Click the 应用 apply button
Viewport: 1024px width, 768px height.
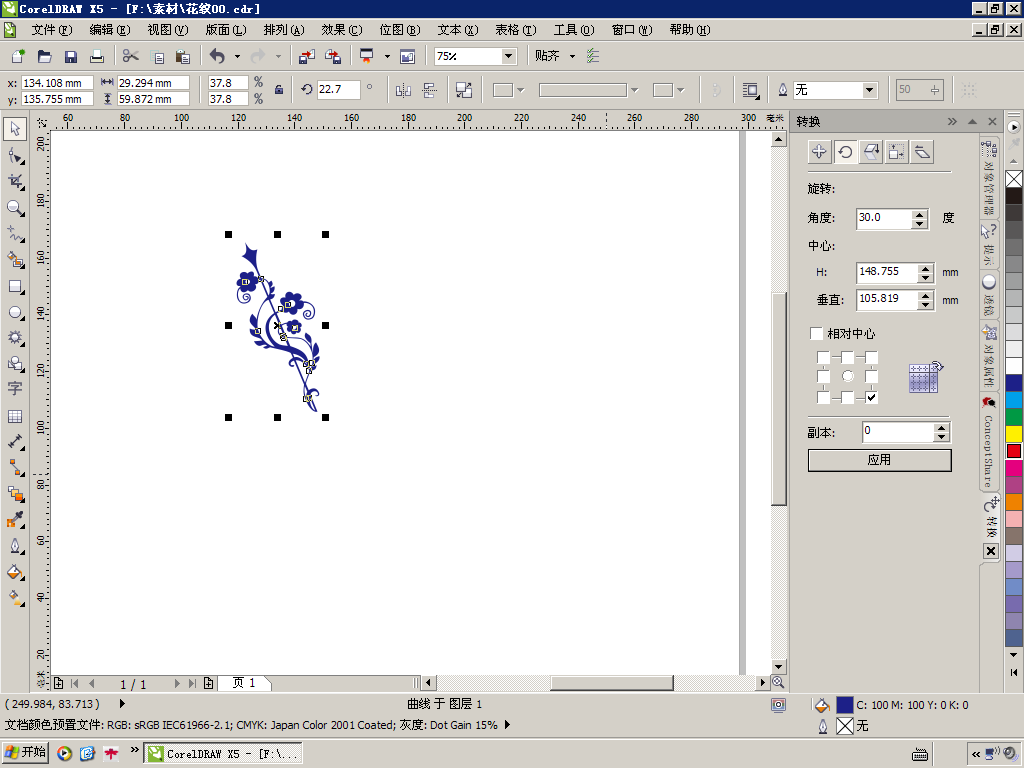880,460
